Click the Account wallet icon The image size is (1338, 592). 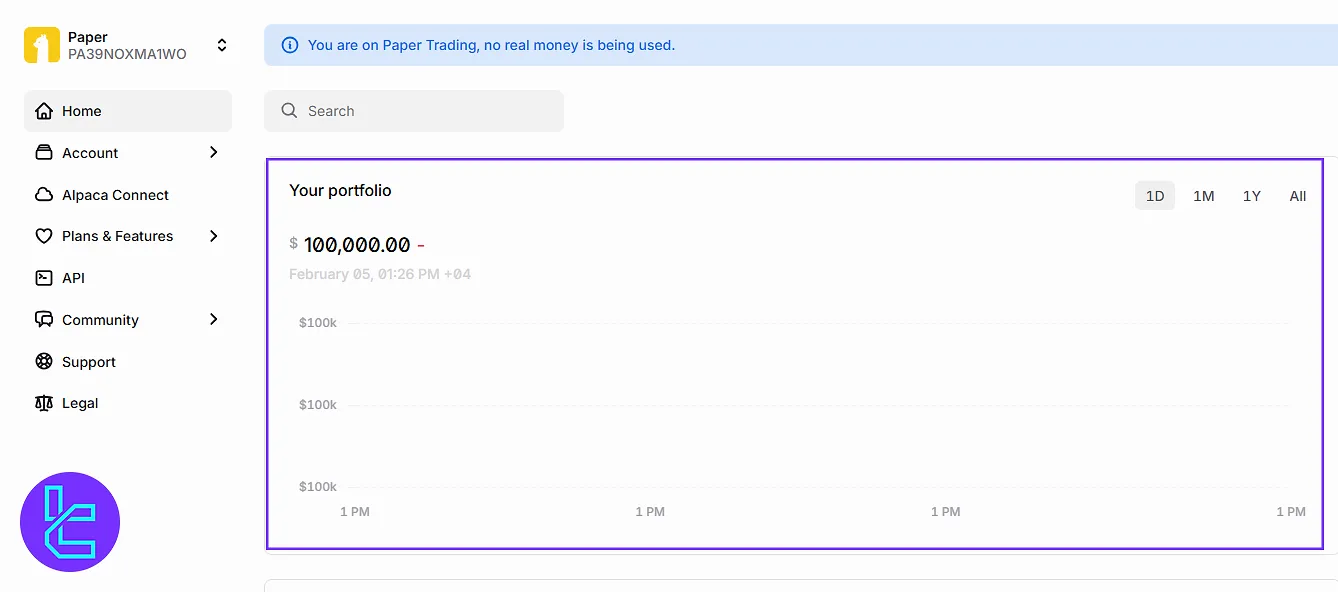point(43,153)
